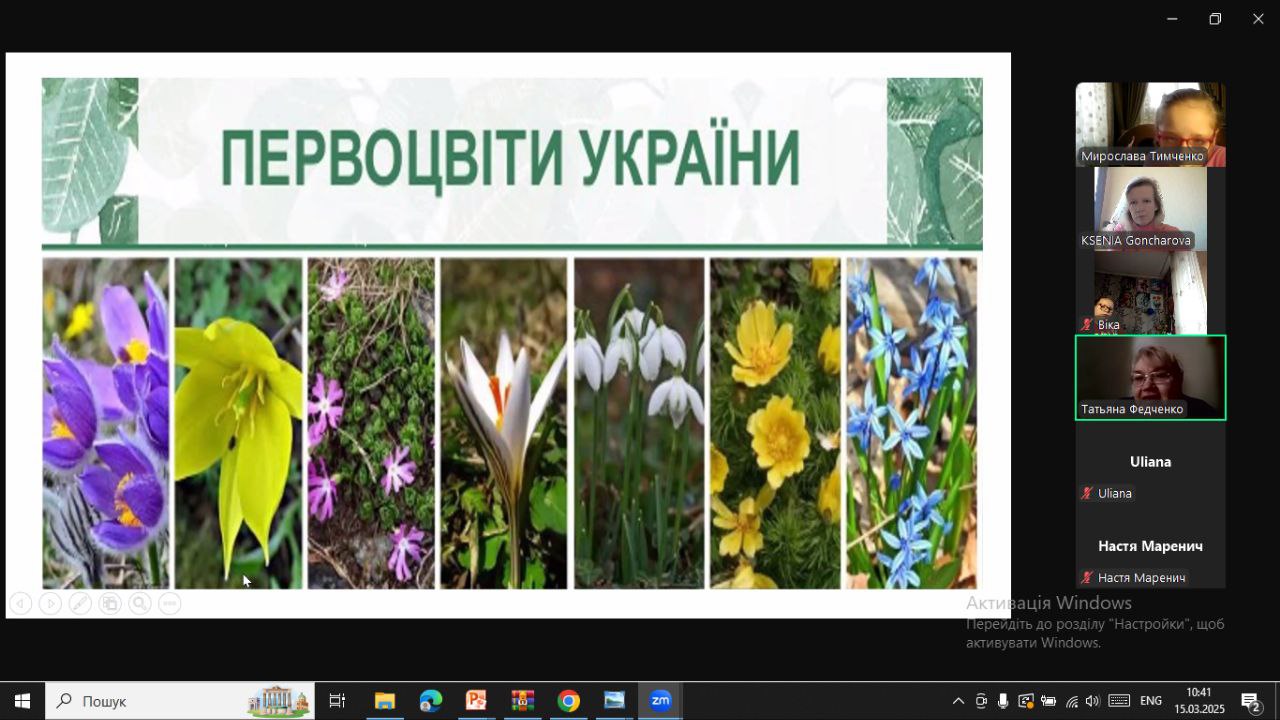
Task: Open the slideshow pen tools
Action: [x=80, y=604]
